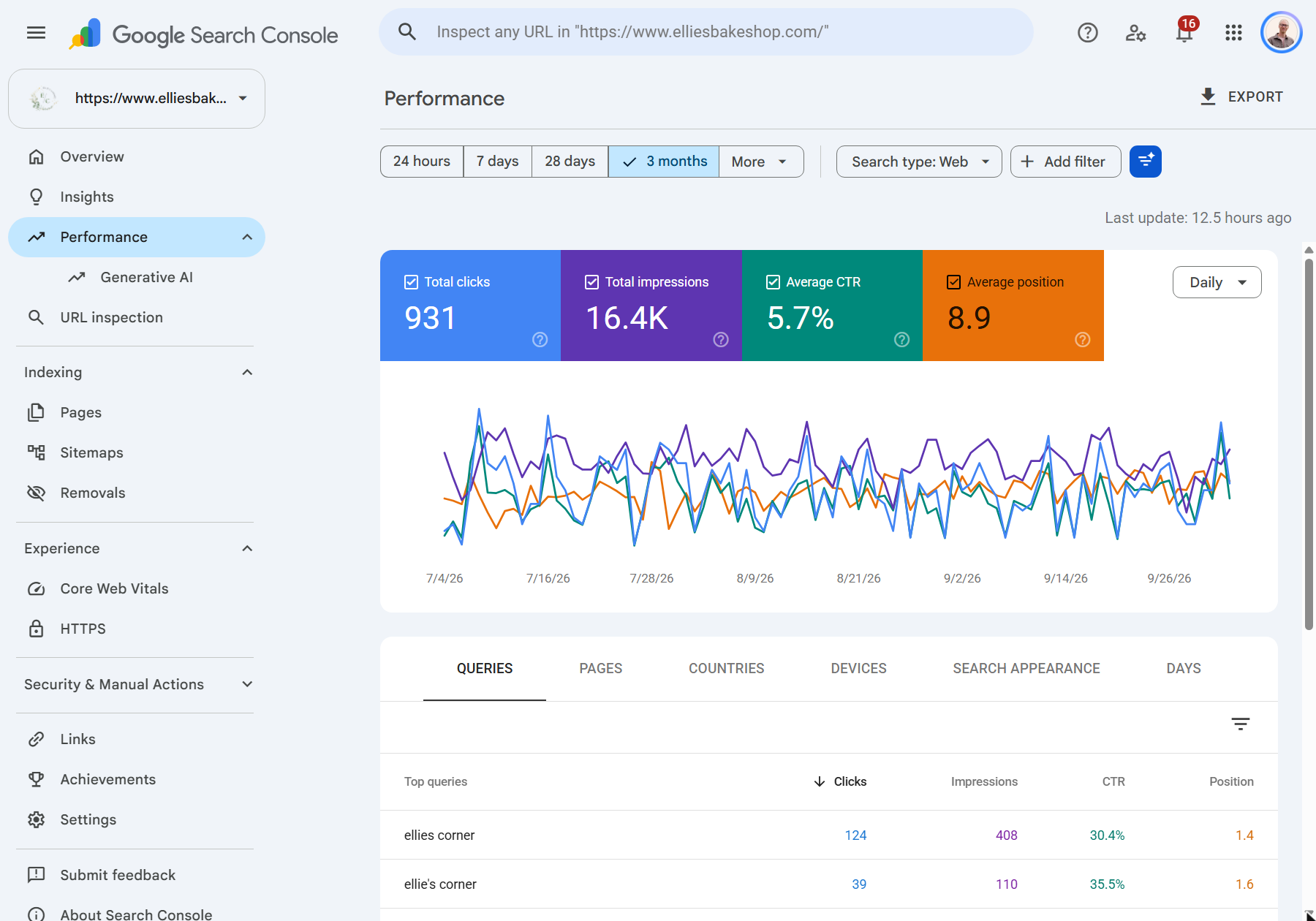The height and width of the screenshot is (921, 1316).
Task: Toggle the Average position checkbox
Action: point(954,282)
